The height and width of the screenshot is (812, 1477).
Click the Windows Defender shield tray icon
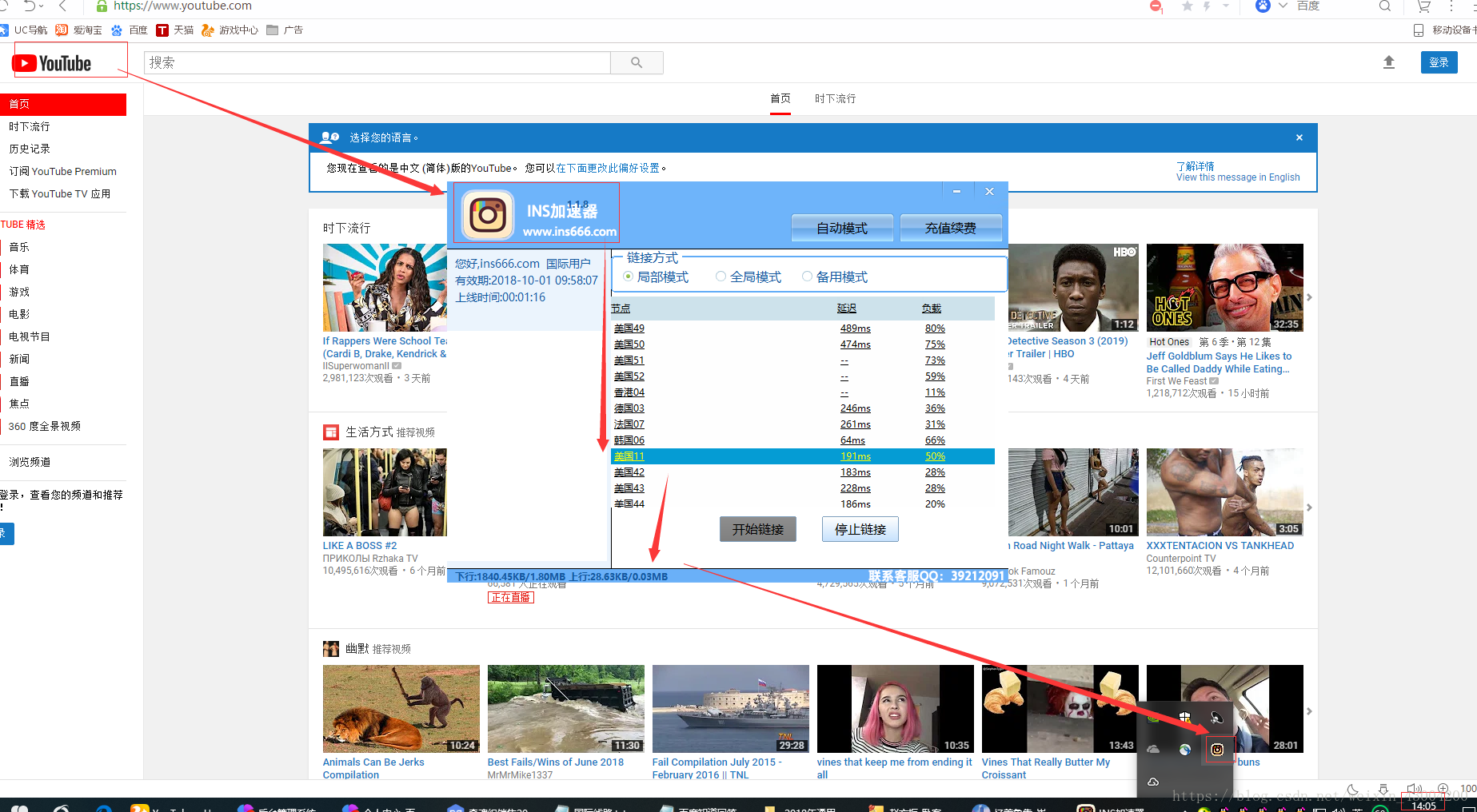(1185, 717)
